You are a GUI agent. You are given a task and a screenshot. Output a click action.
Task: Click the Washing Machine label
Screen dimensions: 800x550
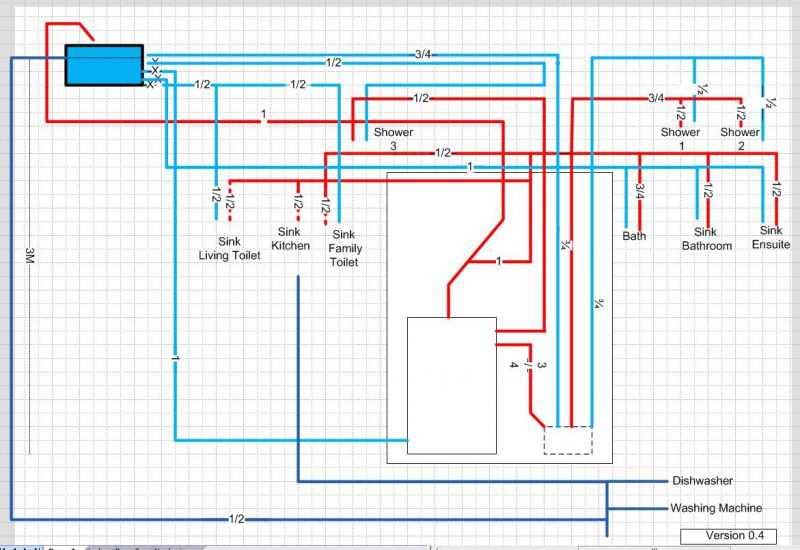[x=716, y=508]
